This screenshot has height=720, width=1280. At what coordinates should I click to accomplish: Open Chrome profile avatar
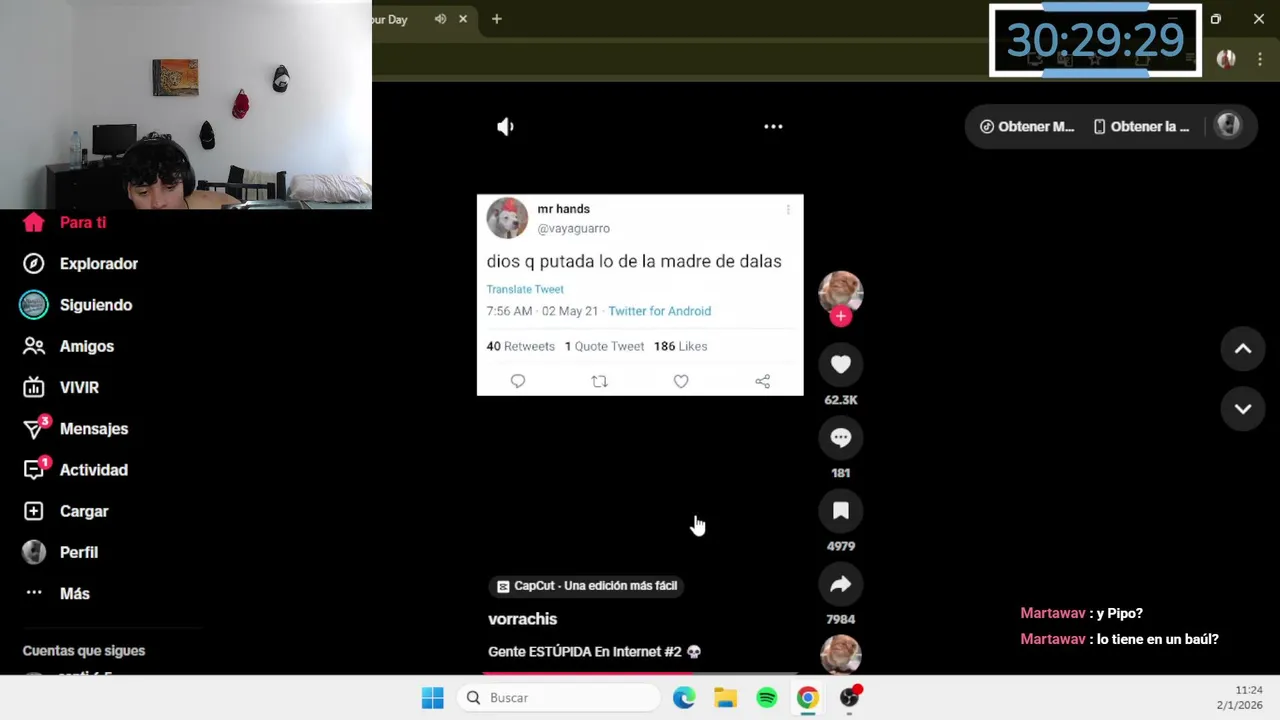click(1226, 59)
